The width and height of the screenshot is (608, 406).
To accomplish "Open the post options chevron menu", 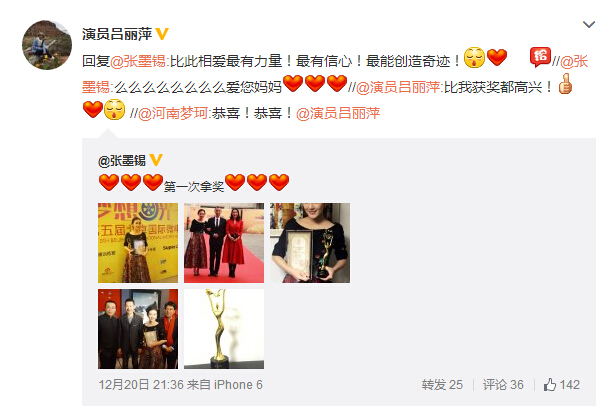I will tap(589, 25).
